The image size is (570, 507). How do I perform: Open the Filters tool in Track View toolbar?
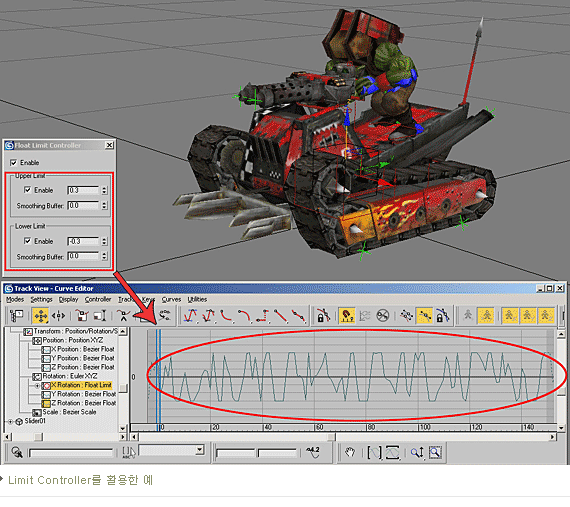tap(17, 315)
